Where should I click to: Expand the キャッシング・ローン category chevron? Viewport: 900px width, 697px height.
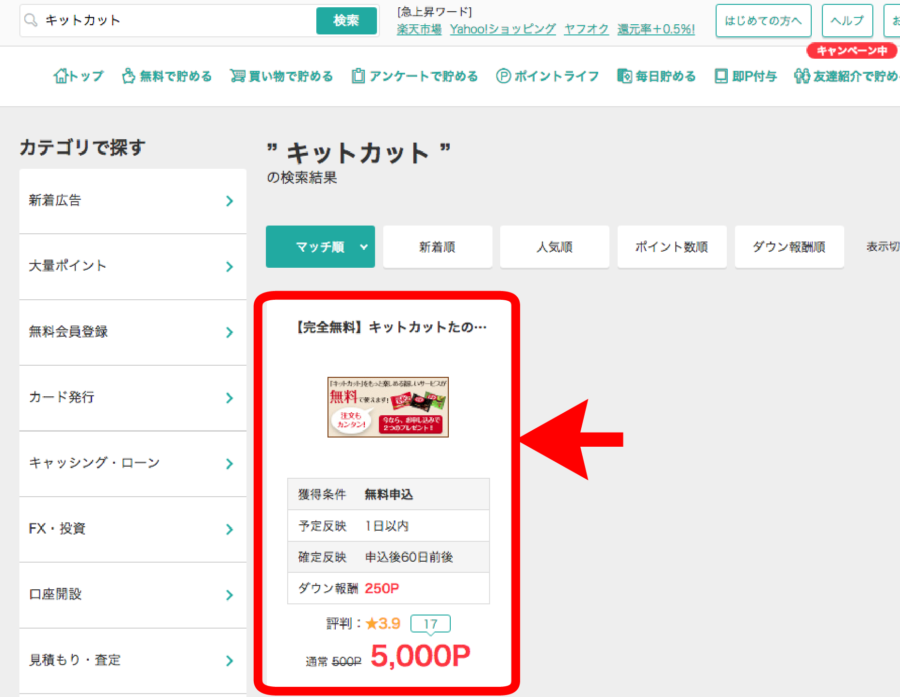tap(230, 464)
